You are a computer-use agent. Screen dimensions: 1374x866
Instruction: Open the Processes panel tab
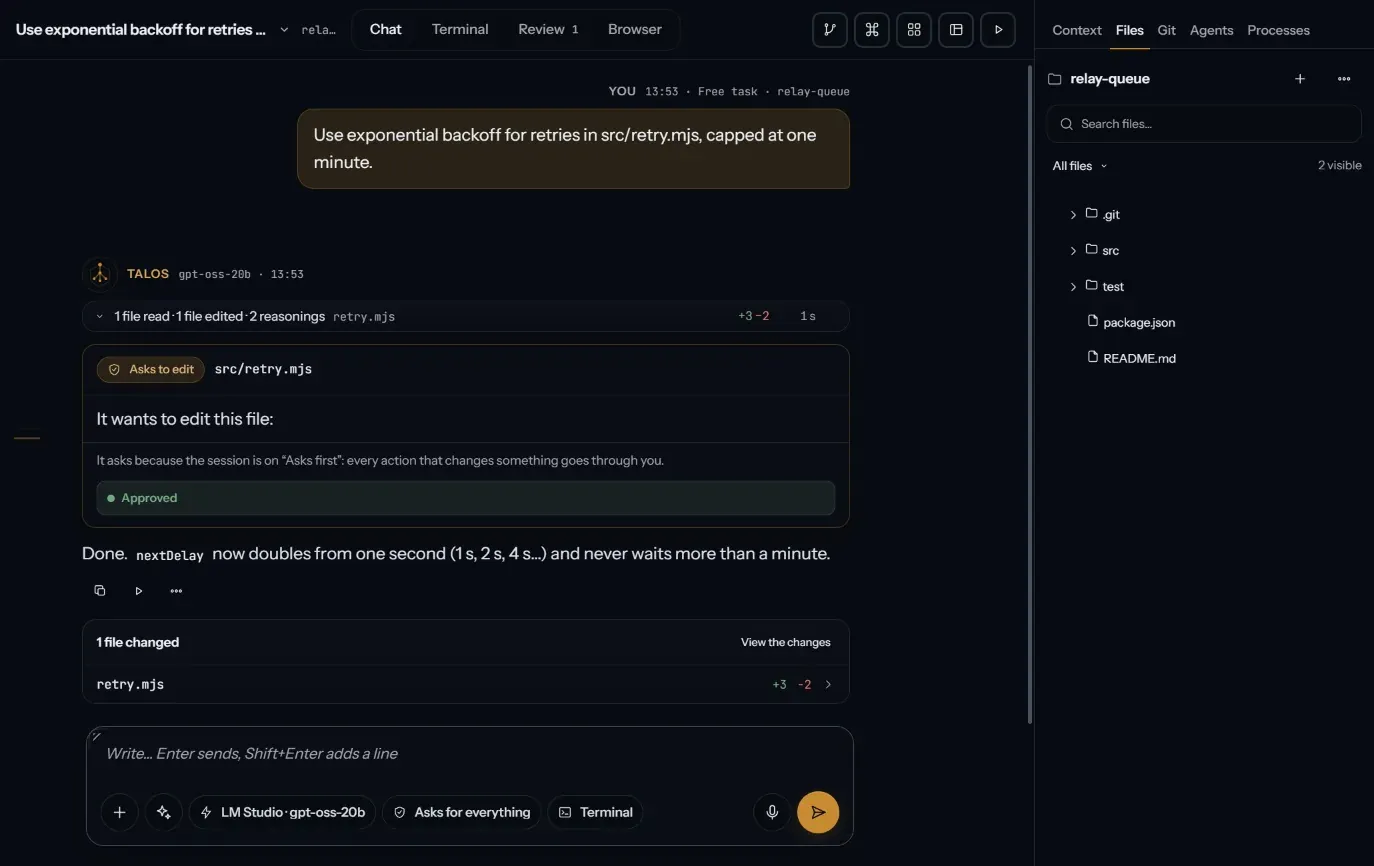(1278, 30)
